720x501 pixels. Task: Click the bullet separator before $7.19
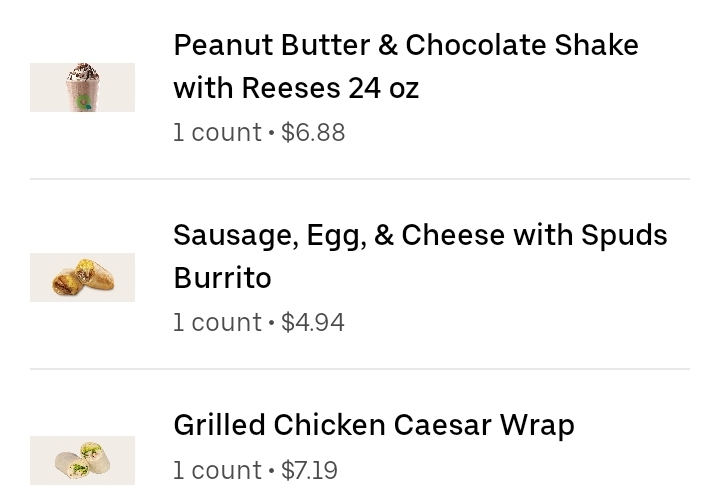271,471
